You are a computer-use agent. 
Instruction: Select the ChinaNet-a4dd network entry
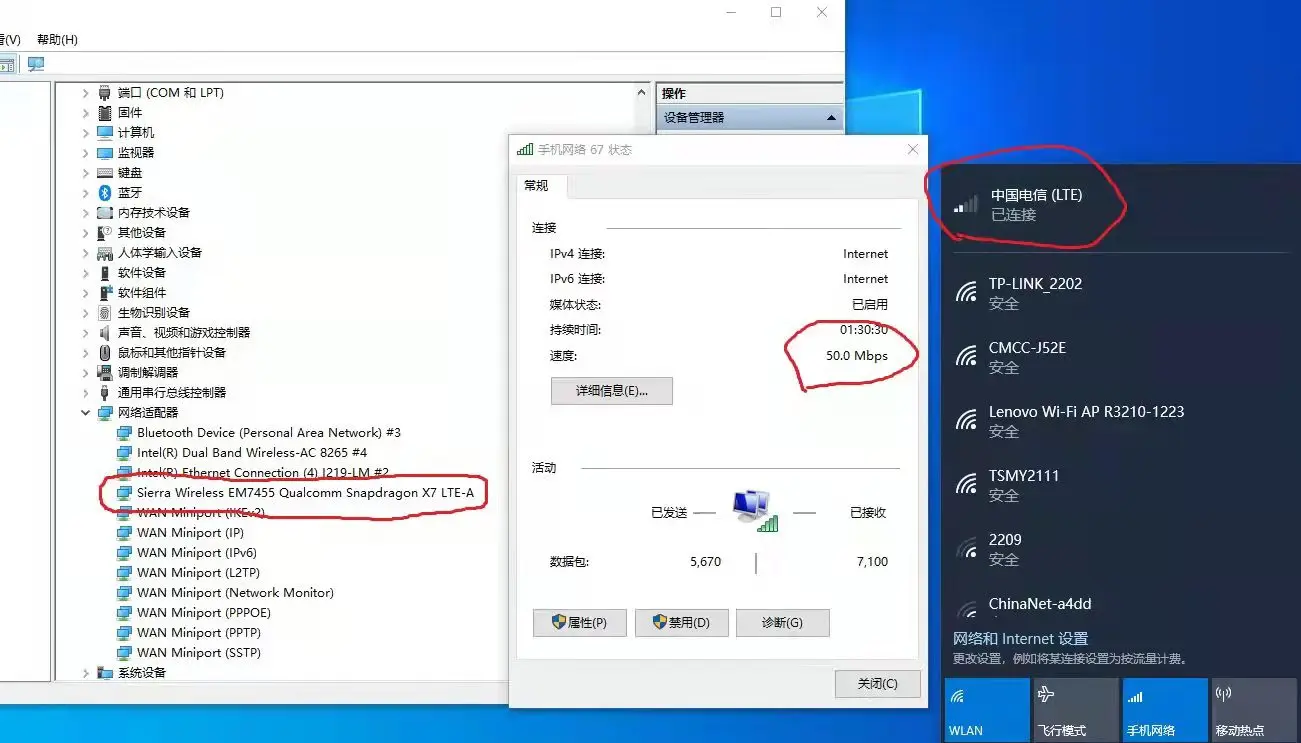point(1120,604)
